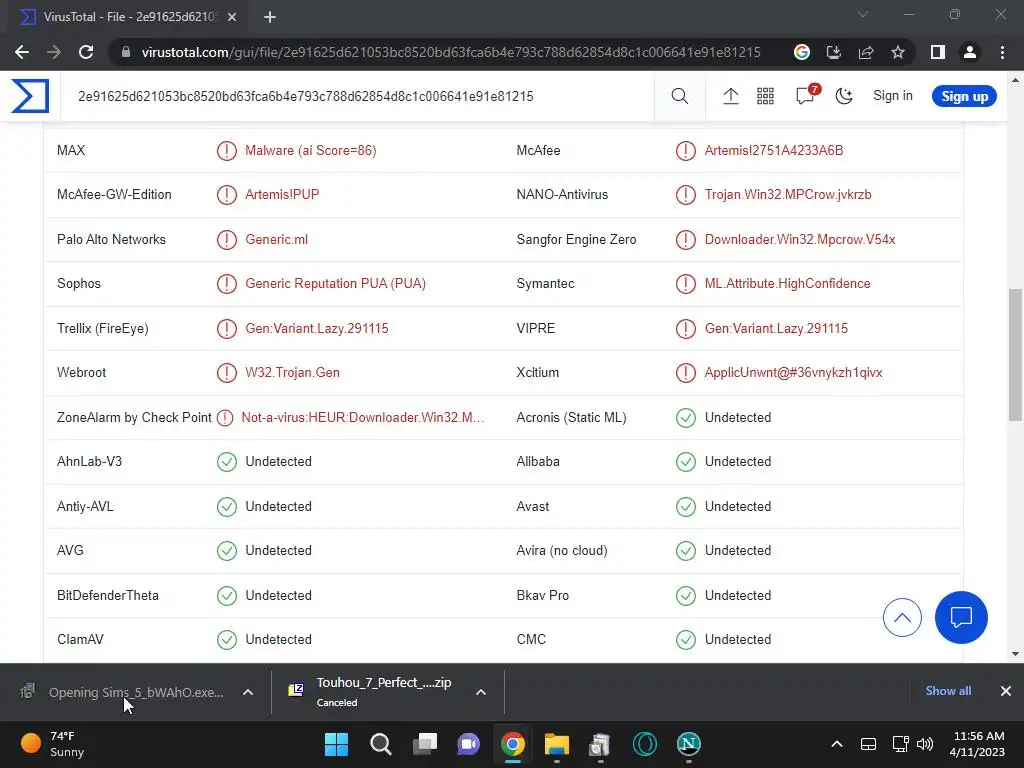Click the install app icon in address bar
This screenshot has height=768, width=1024.
833,52
